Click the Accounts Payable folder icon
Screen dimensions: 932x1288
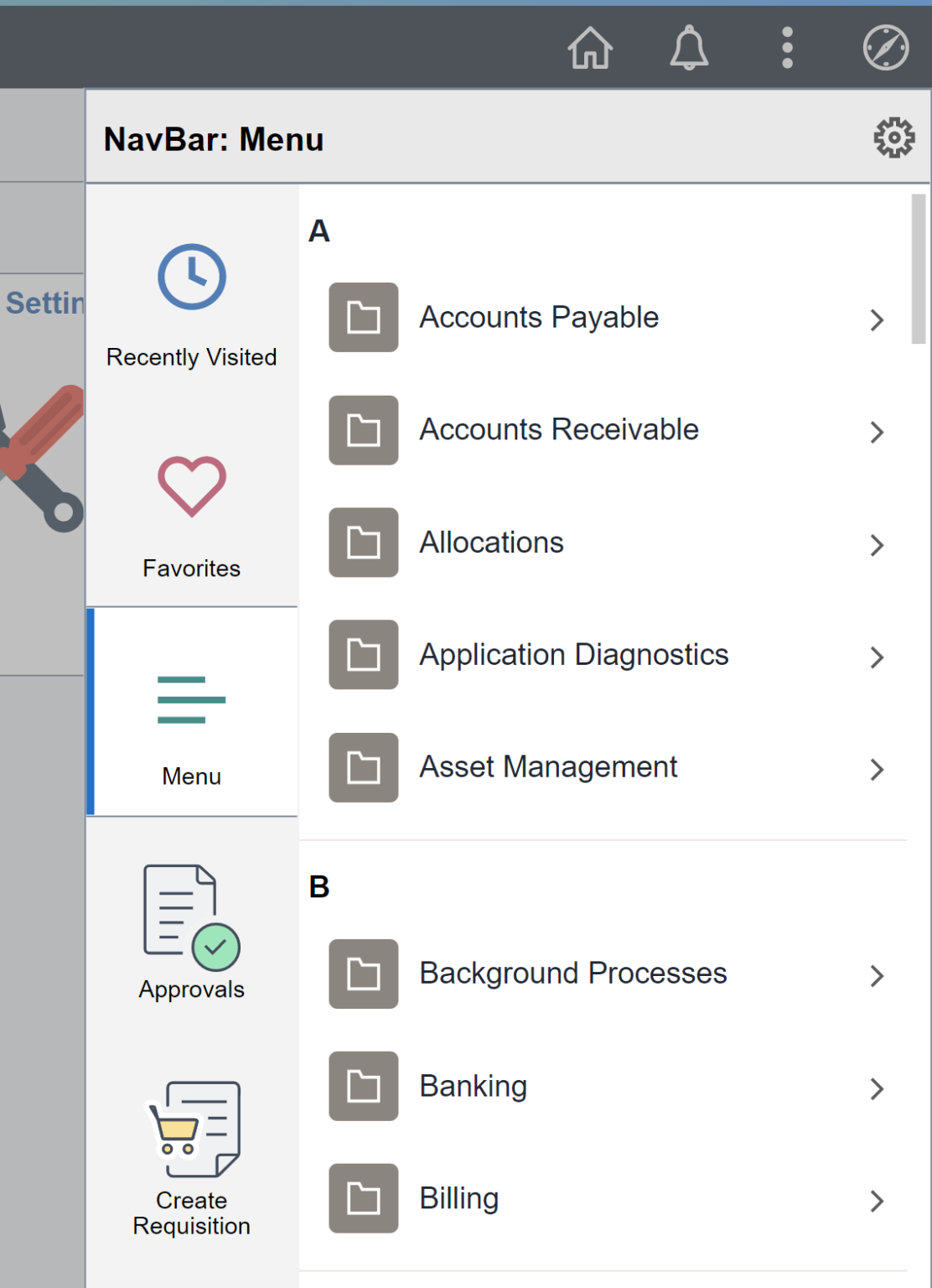point(363,319)
